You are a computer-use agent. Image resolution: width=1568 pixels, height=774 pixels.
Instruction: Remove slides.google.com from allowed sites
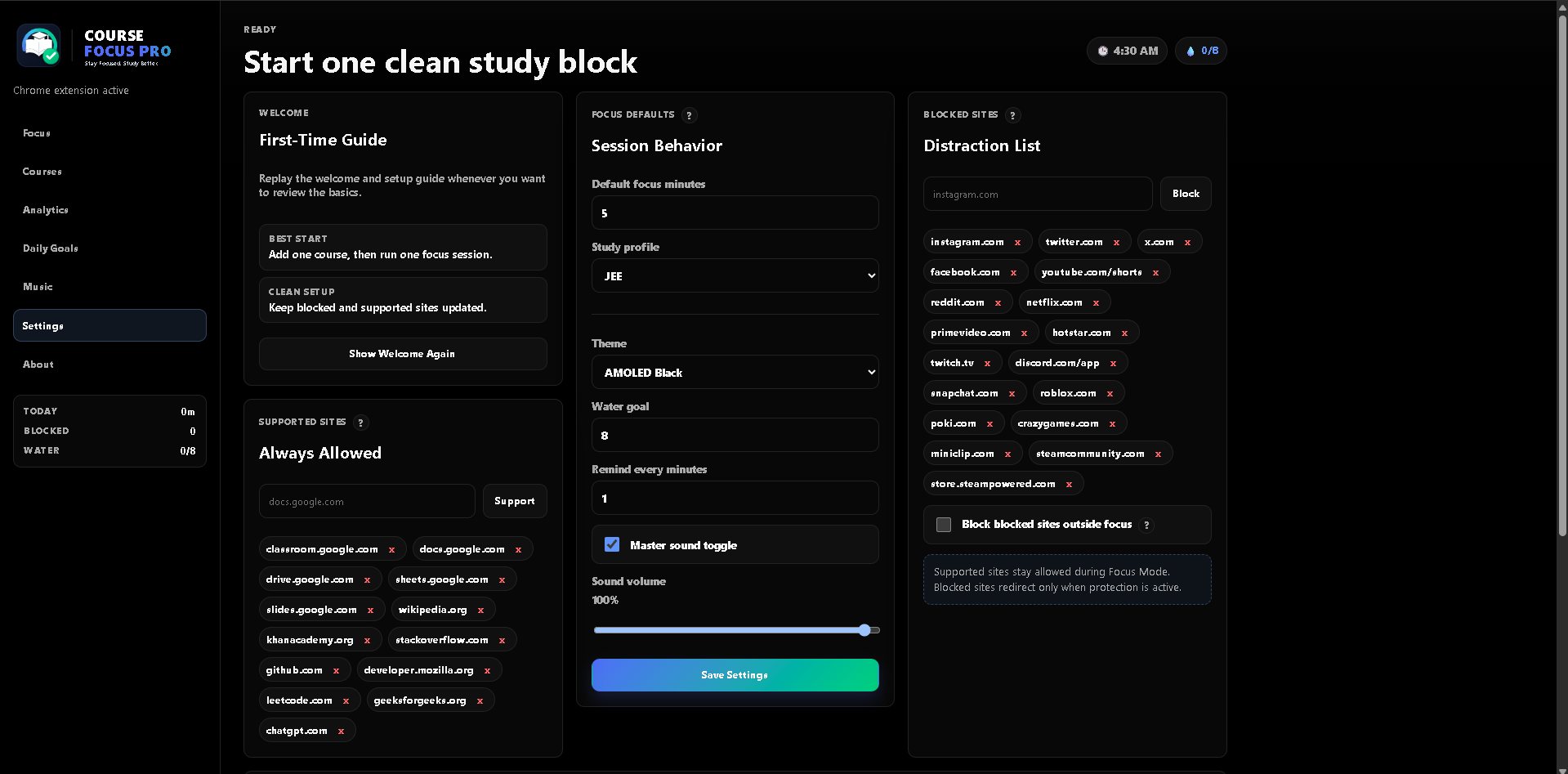[x=370, y=611]
